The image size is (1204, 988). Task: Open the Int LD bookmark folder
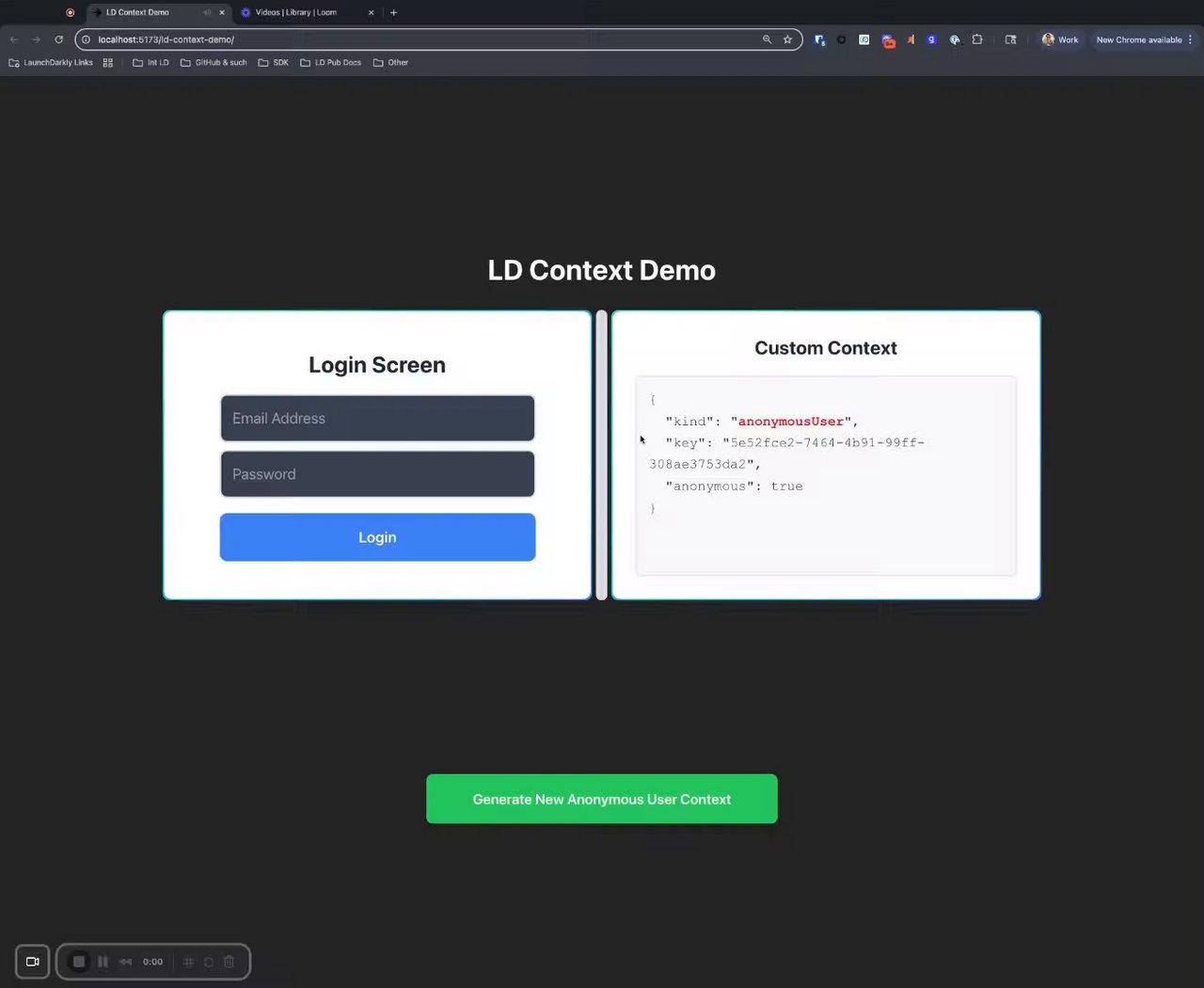(x=150, y=63)
